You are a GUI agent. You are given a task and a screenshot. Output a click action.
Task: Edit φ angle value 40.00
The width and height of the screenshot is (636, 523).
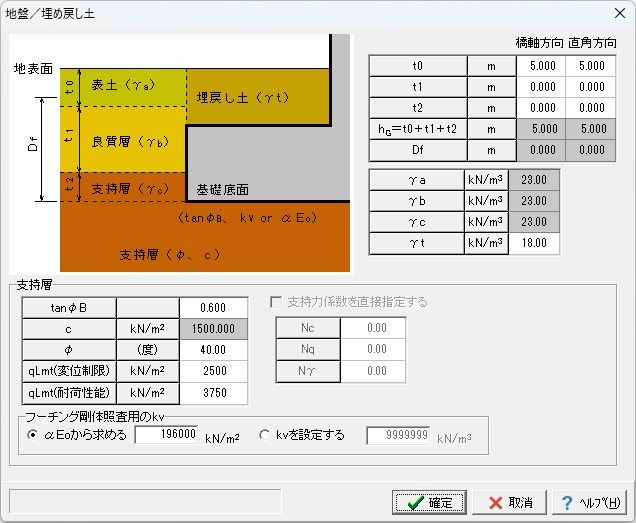point(213,350)
